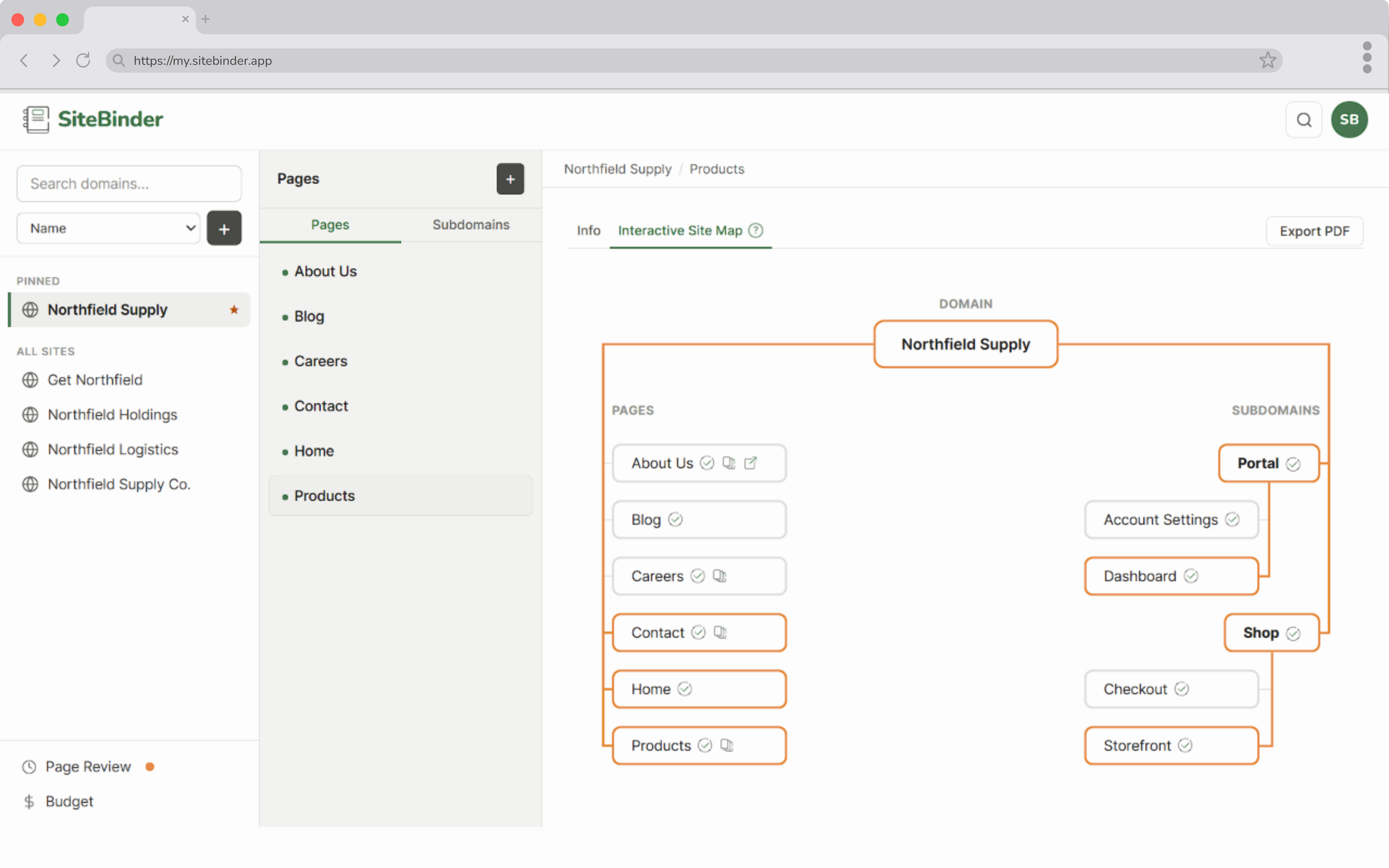This screenshot has width=1389, height=868.
Task: Click the Shop subdomain check icon
Action: pos(1293,633)
